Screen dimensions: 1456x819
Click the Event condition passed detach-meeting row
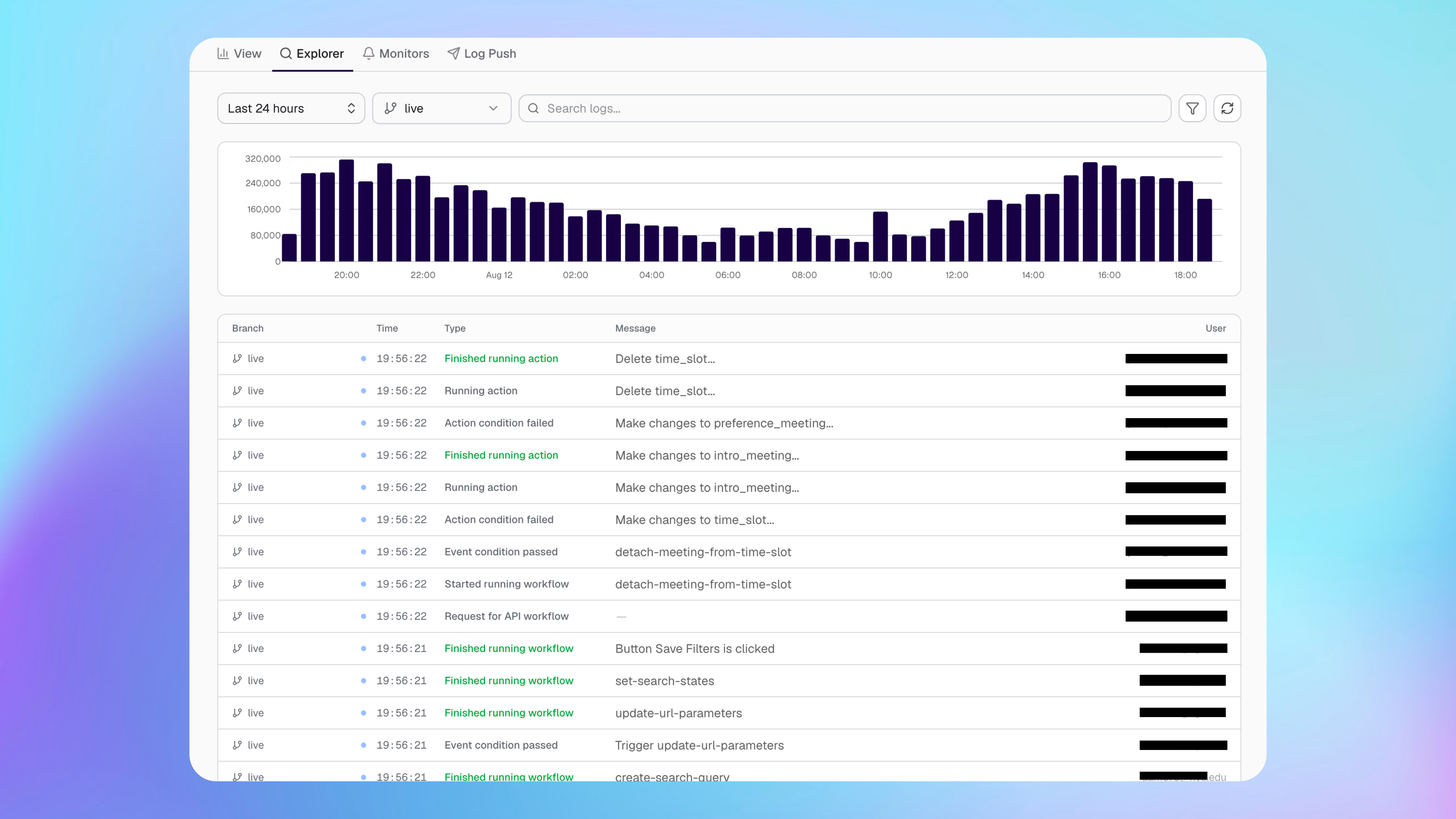coord(729,552)
